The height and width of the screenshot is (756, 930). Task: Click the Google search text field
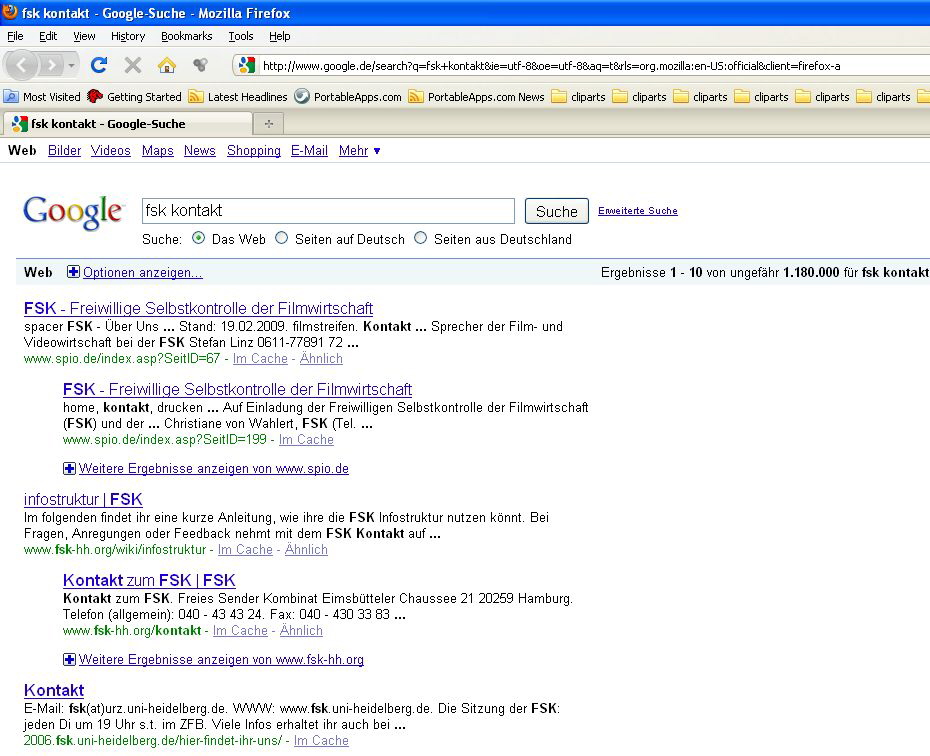(328, 211)
